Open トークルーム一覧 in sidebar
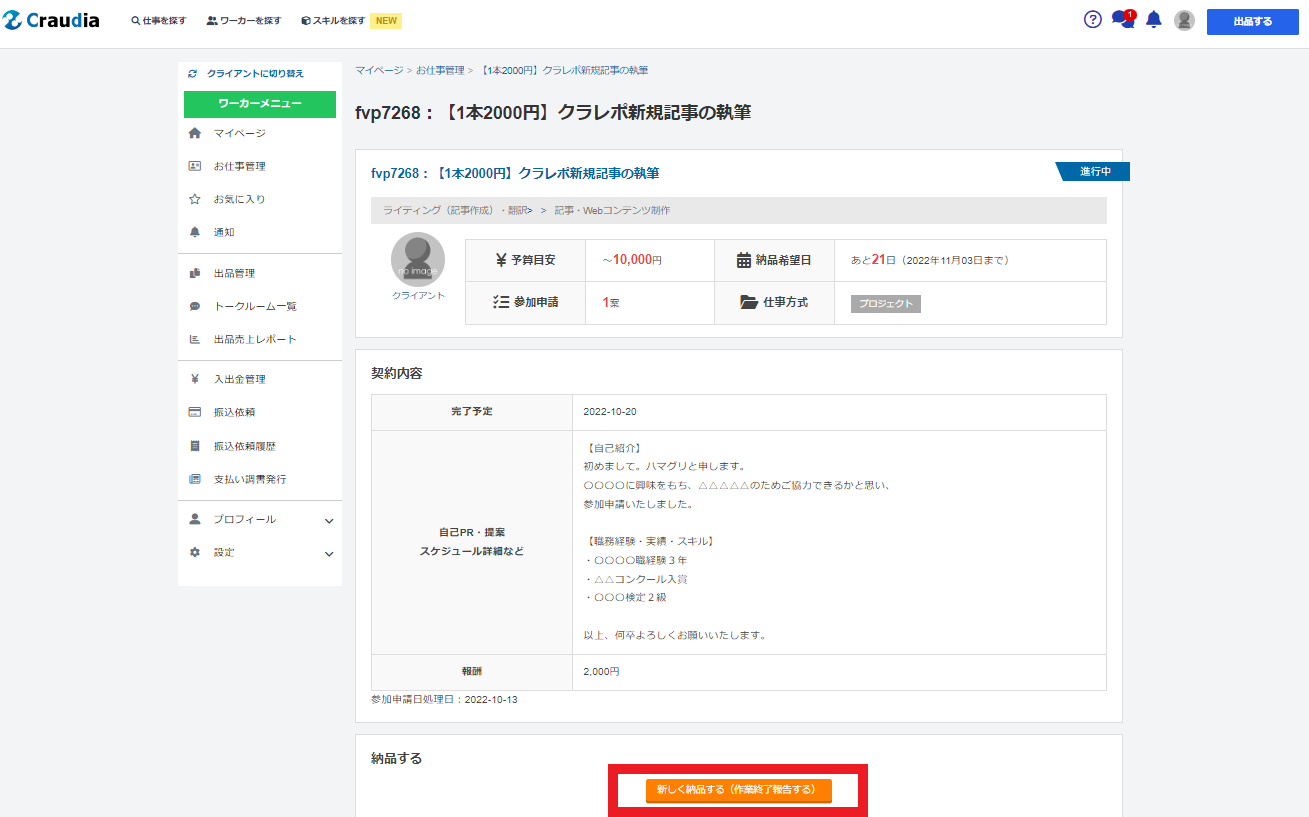 [255, 307]
